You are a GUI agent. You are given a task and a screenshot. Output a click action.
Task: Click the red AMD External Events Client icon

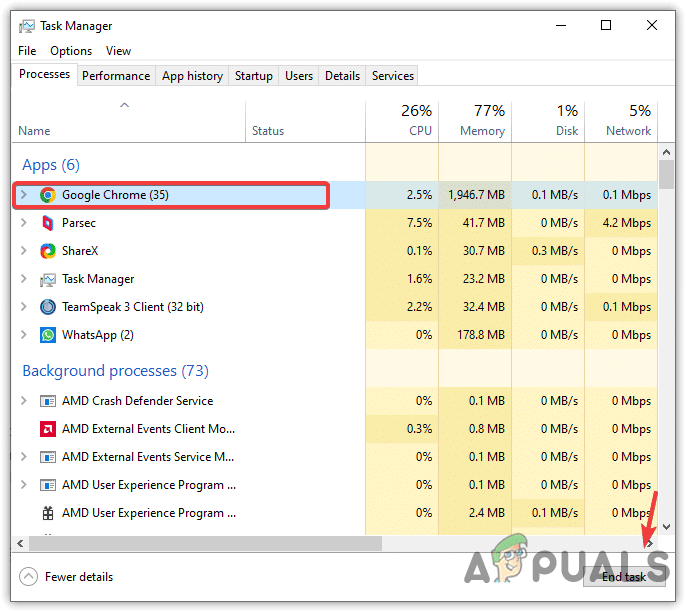coord(48,429)
